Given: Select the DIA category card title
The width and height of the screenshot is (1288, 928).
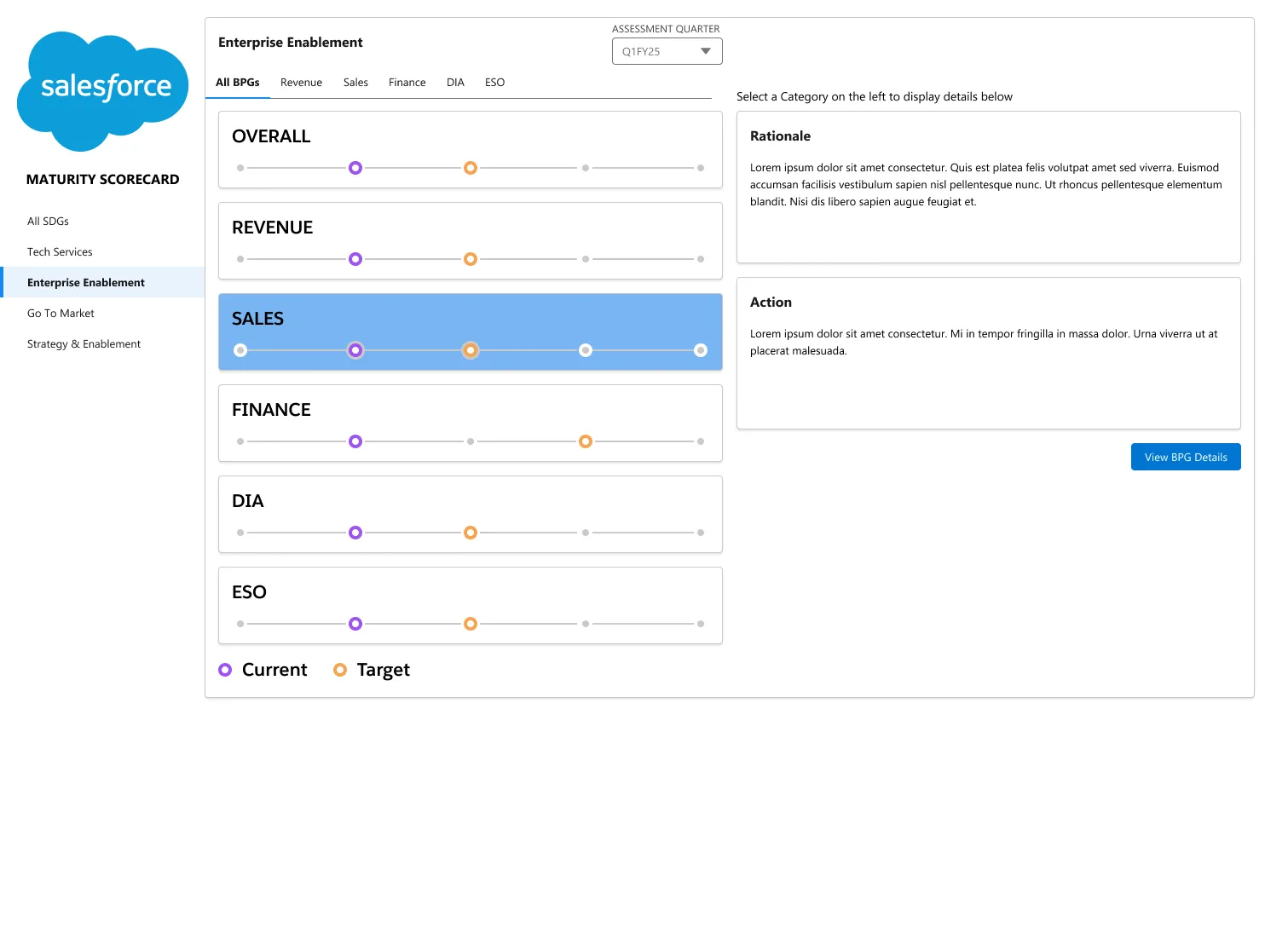Looking at the screenshot, I should coord(247,501).
